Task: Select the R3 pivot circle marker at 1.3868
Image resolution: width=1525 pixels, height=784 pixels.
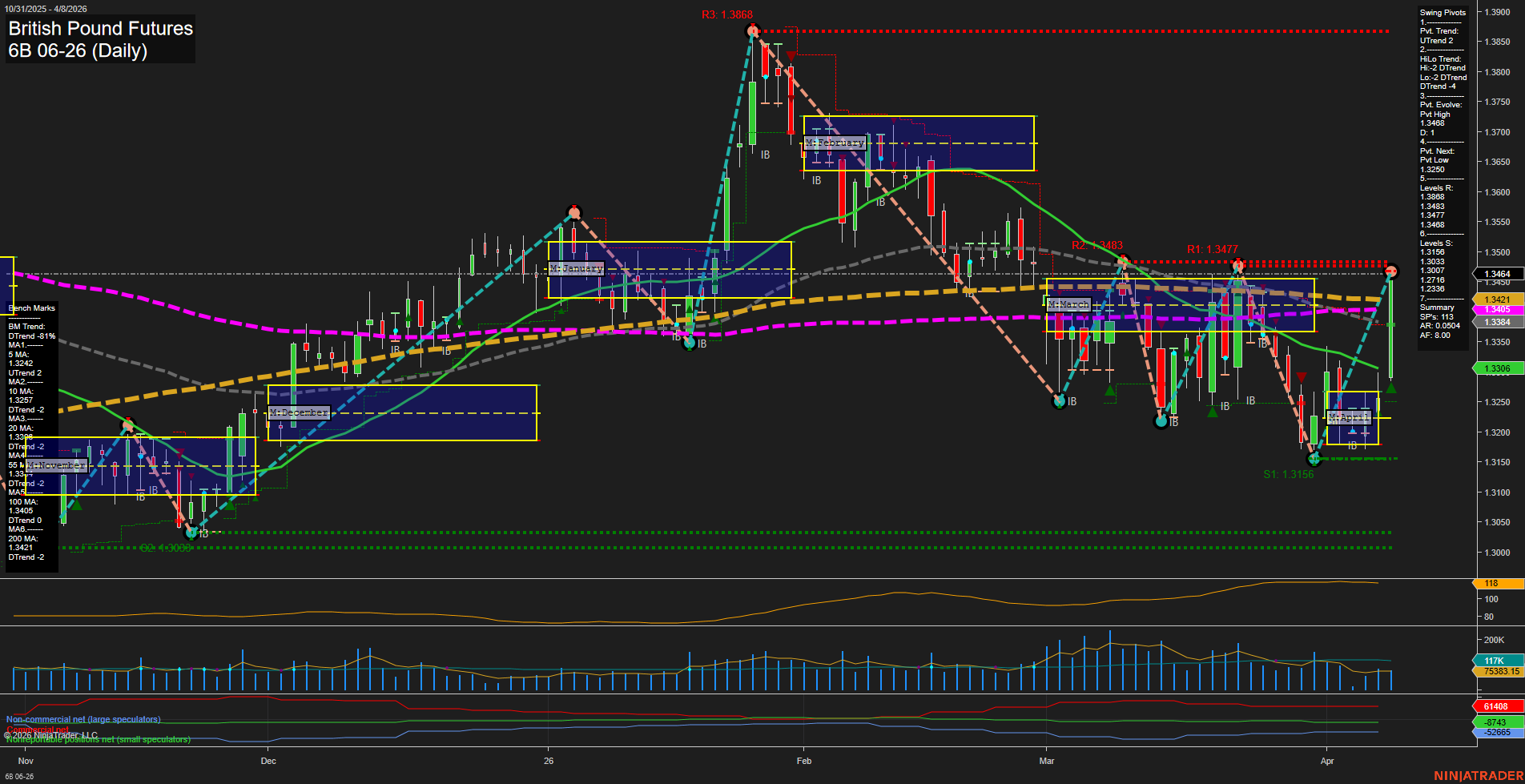Action: (751, 30)
